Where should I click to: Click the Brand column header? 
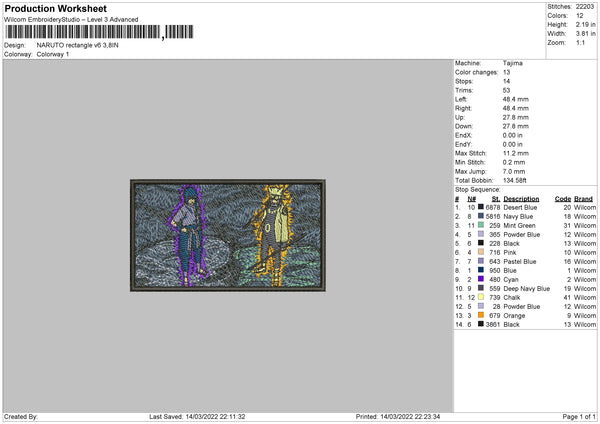click(585, 198)
